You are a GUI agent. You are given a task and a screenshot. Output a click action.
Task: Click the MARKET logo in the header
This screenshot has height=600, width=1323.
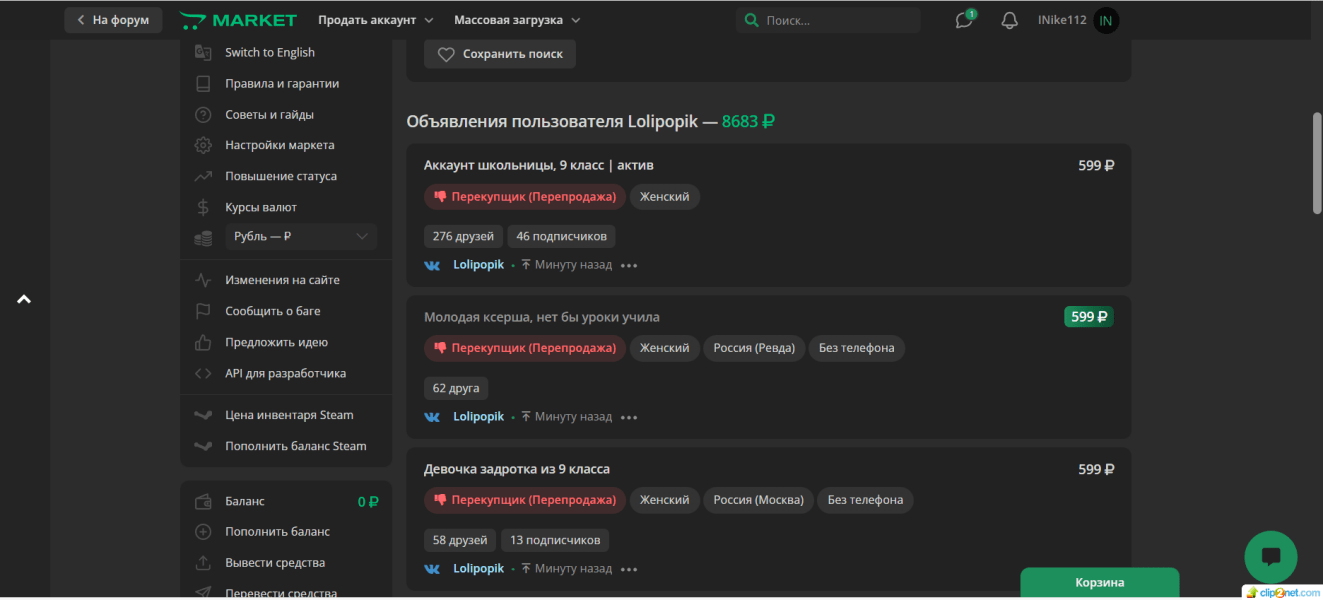[238, 19]
